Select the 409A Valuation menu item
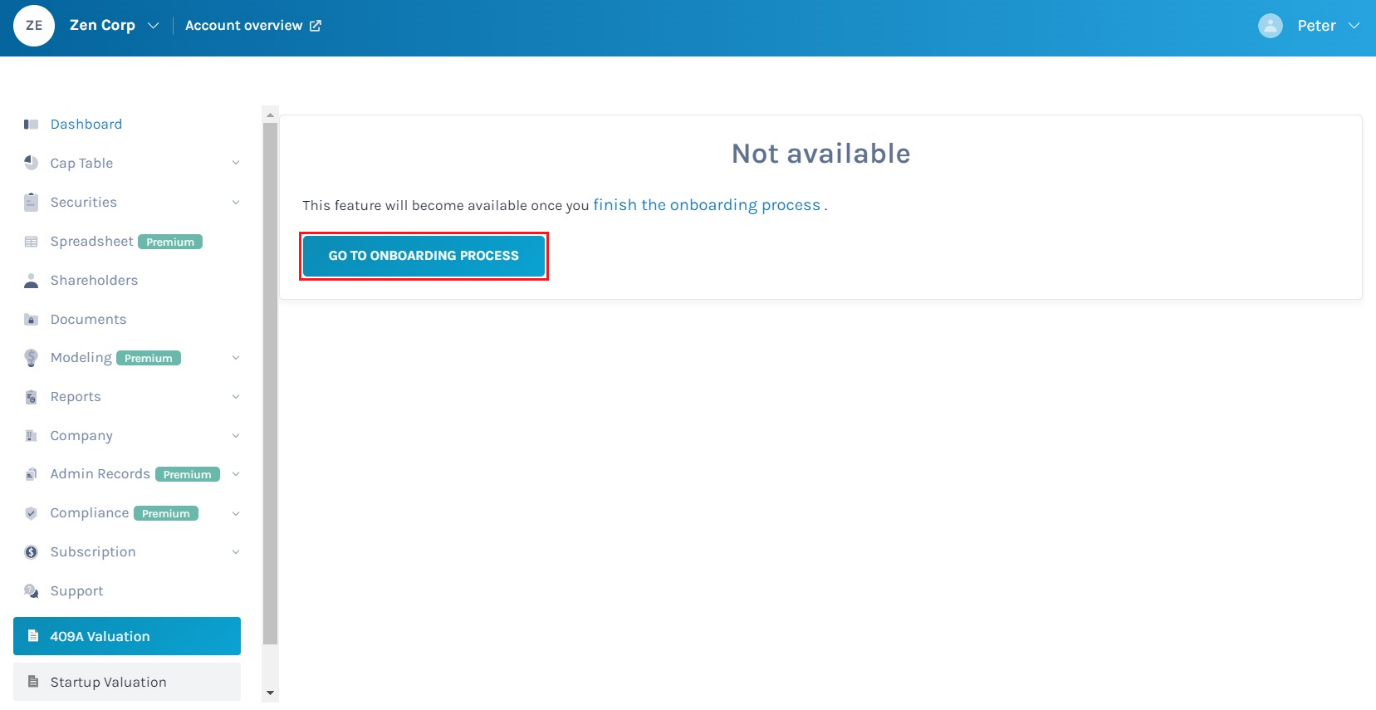Viewport: 1376px width, 710px height. [x=127, y=636]
